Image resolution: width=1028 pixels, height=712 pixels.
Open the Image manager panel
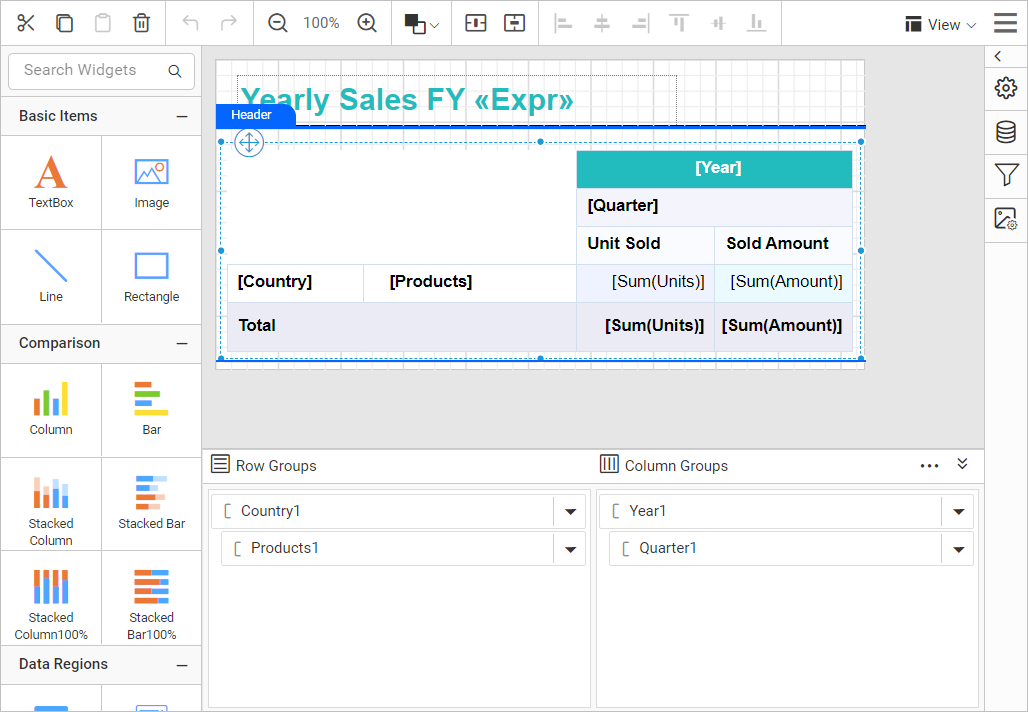(x=1006, y=219)
